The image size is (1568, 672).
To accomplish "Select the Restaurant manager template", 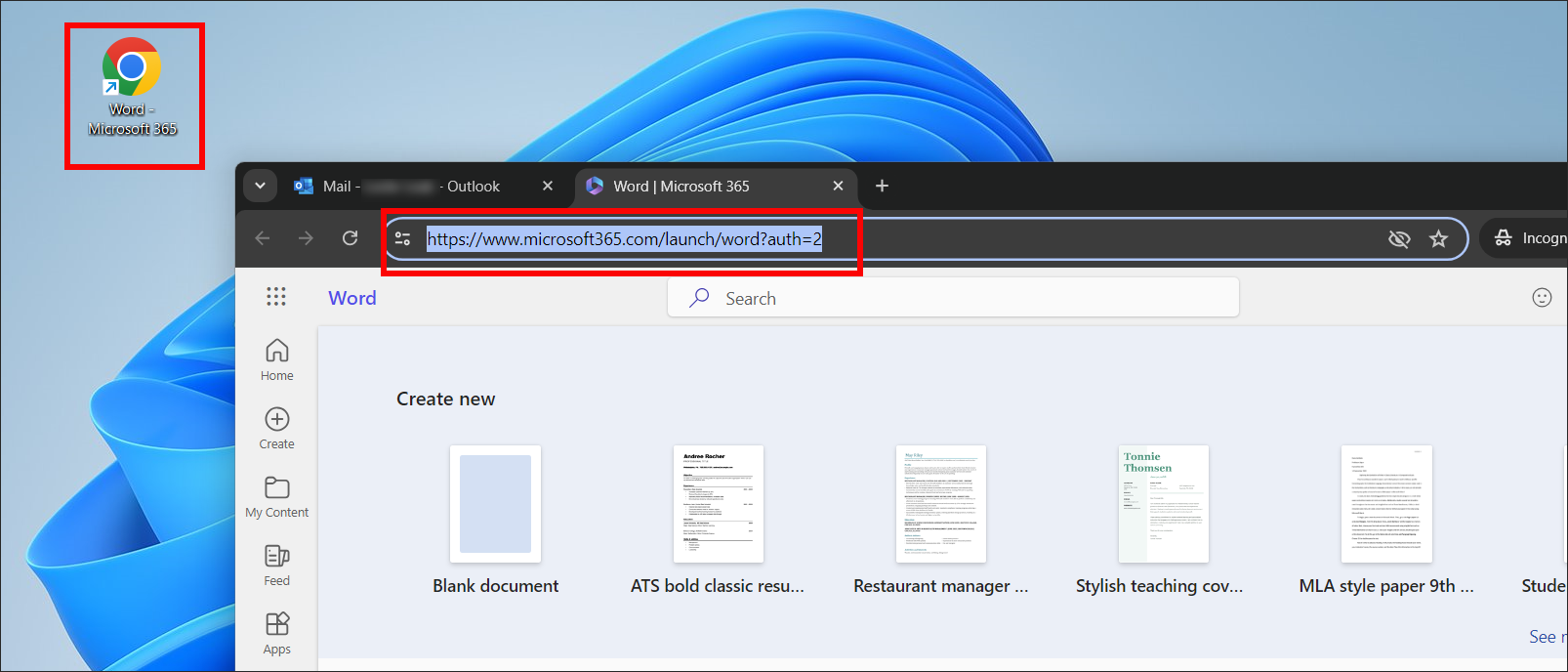I will click(941, 504).
